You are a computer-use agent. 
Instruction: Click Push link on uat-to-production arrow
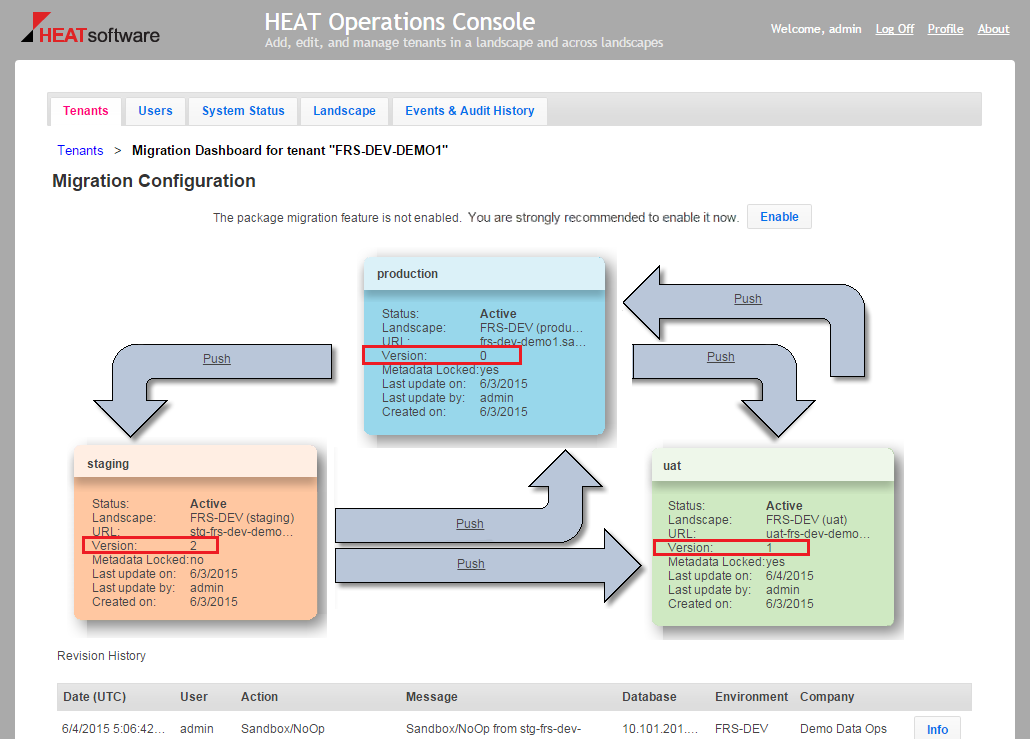pyautogui.click(x=748, y=299)
